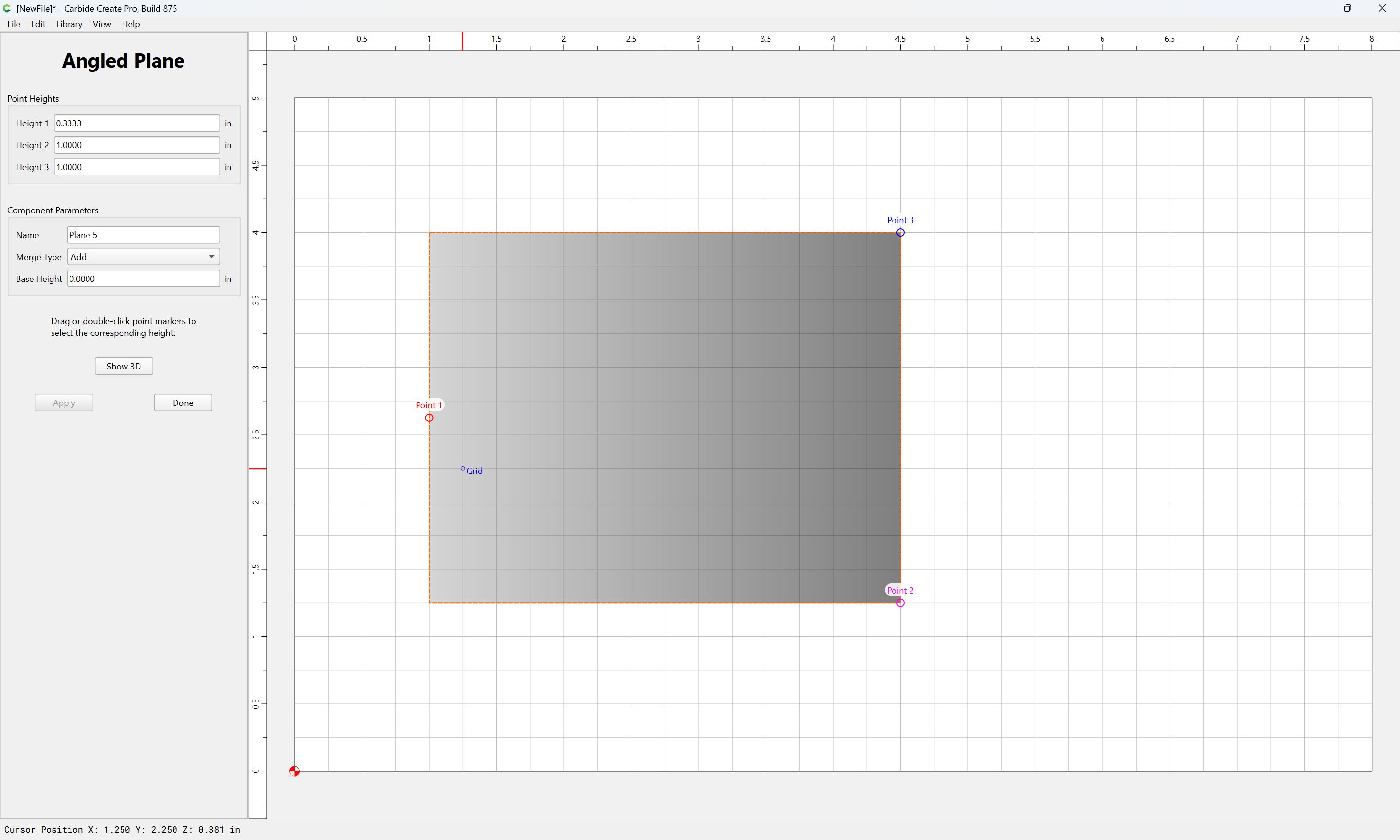
Task: Minimize the Carbide Create window
Action: [x=1314, y=8]
